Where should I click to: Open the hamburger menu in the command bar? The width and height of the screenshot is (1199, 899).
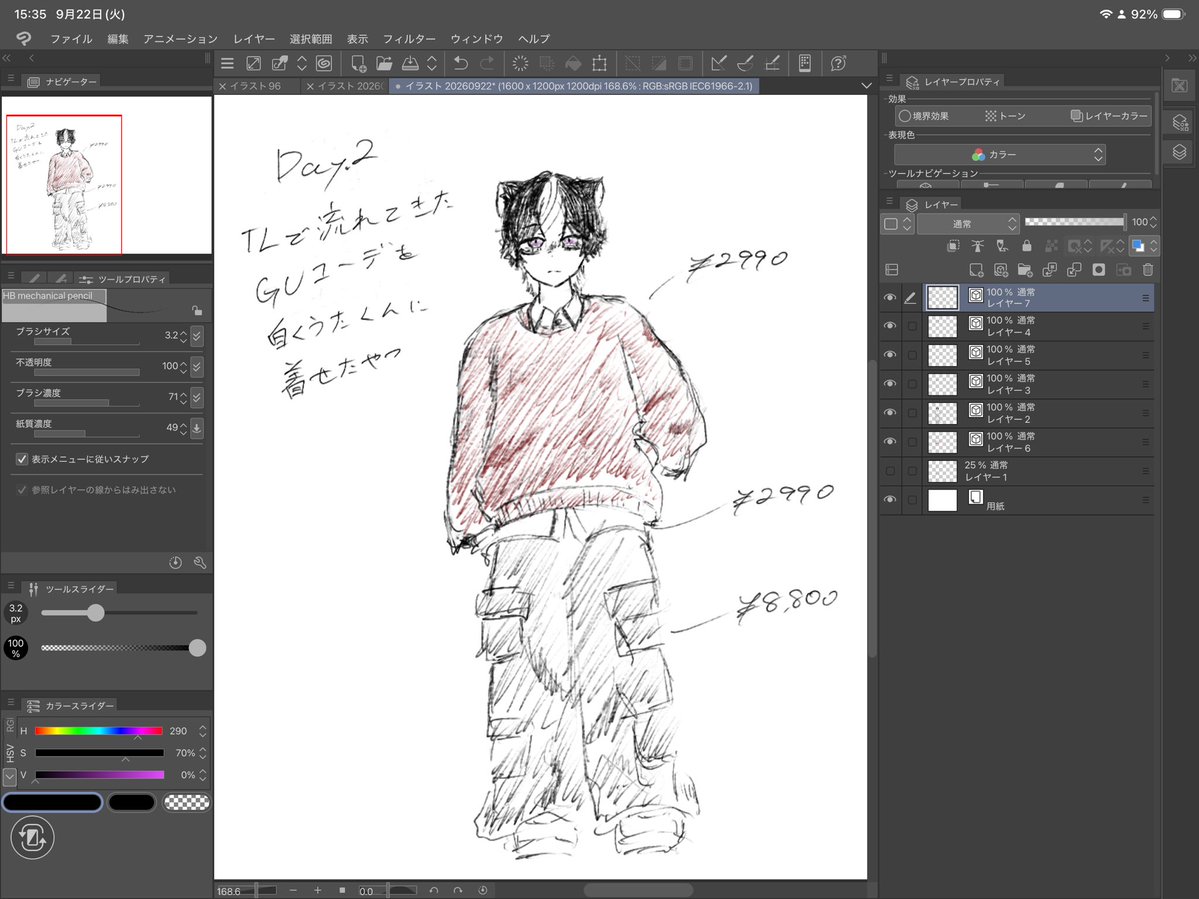point(227,63)
